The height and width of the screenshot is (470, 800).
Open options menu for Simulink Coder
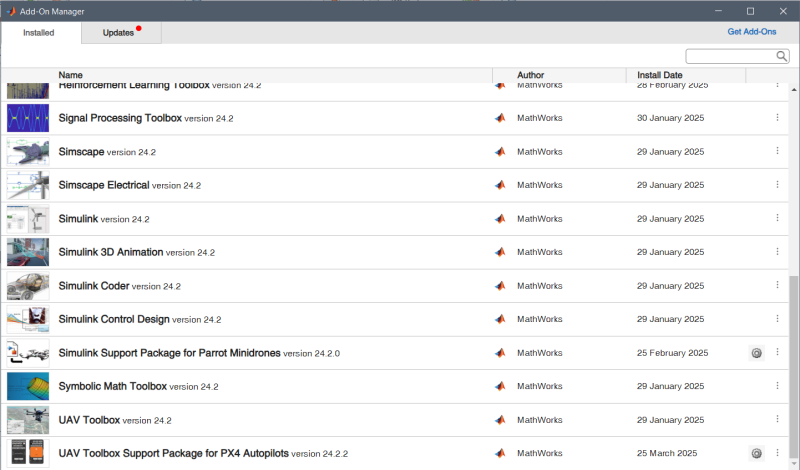pos(777,285)
